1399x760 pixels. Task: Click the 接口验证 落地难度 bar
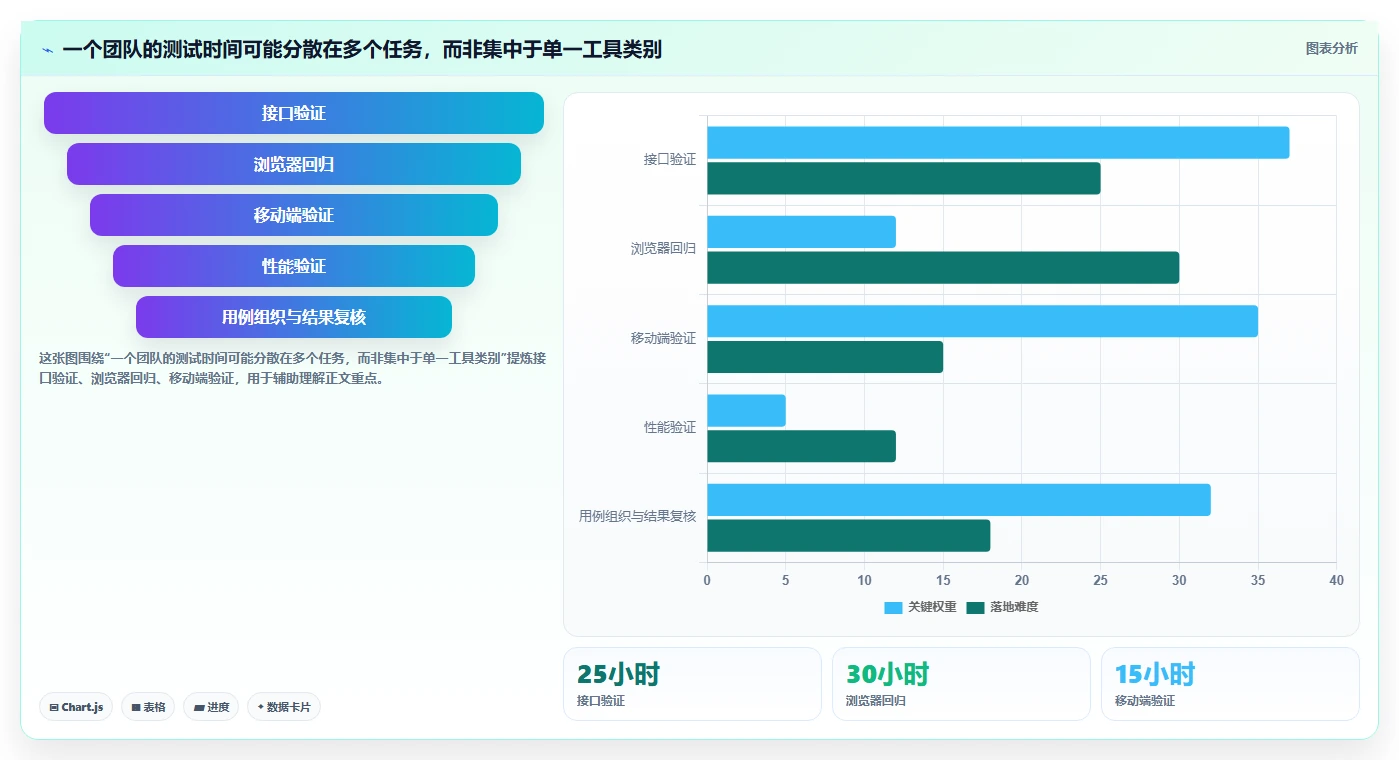[x=904, y=178]
